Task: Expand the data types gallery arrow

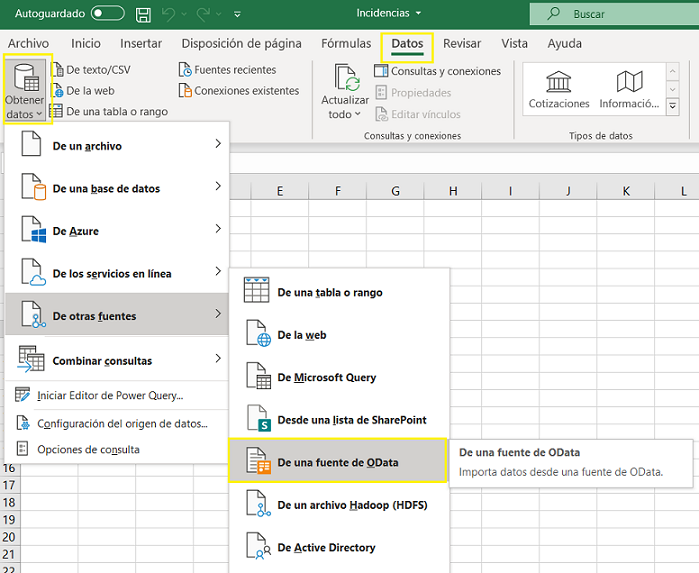Action: (672, 106)
